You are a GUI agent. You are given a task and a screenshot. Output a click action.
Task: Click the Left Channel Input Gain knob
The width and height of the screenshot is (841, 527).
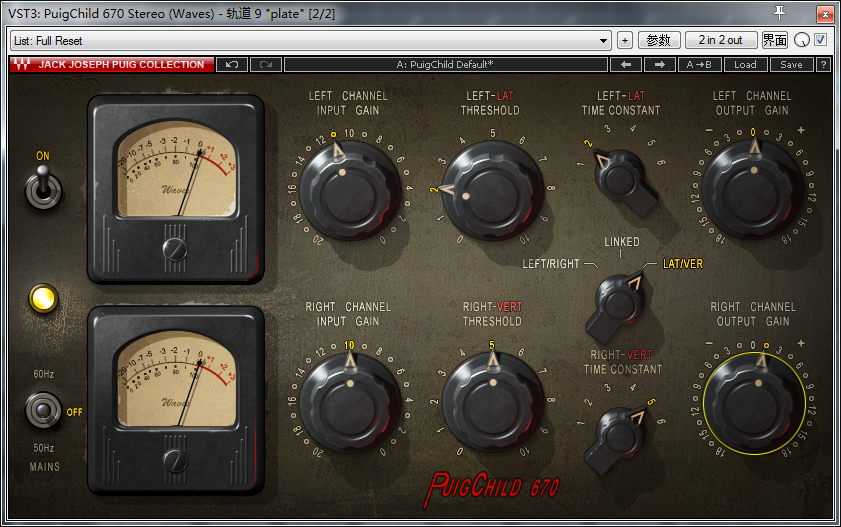(x=350, y=191)
